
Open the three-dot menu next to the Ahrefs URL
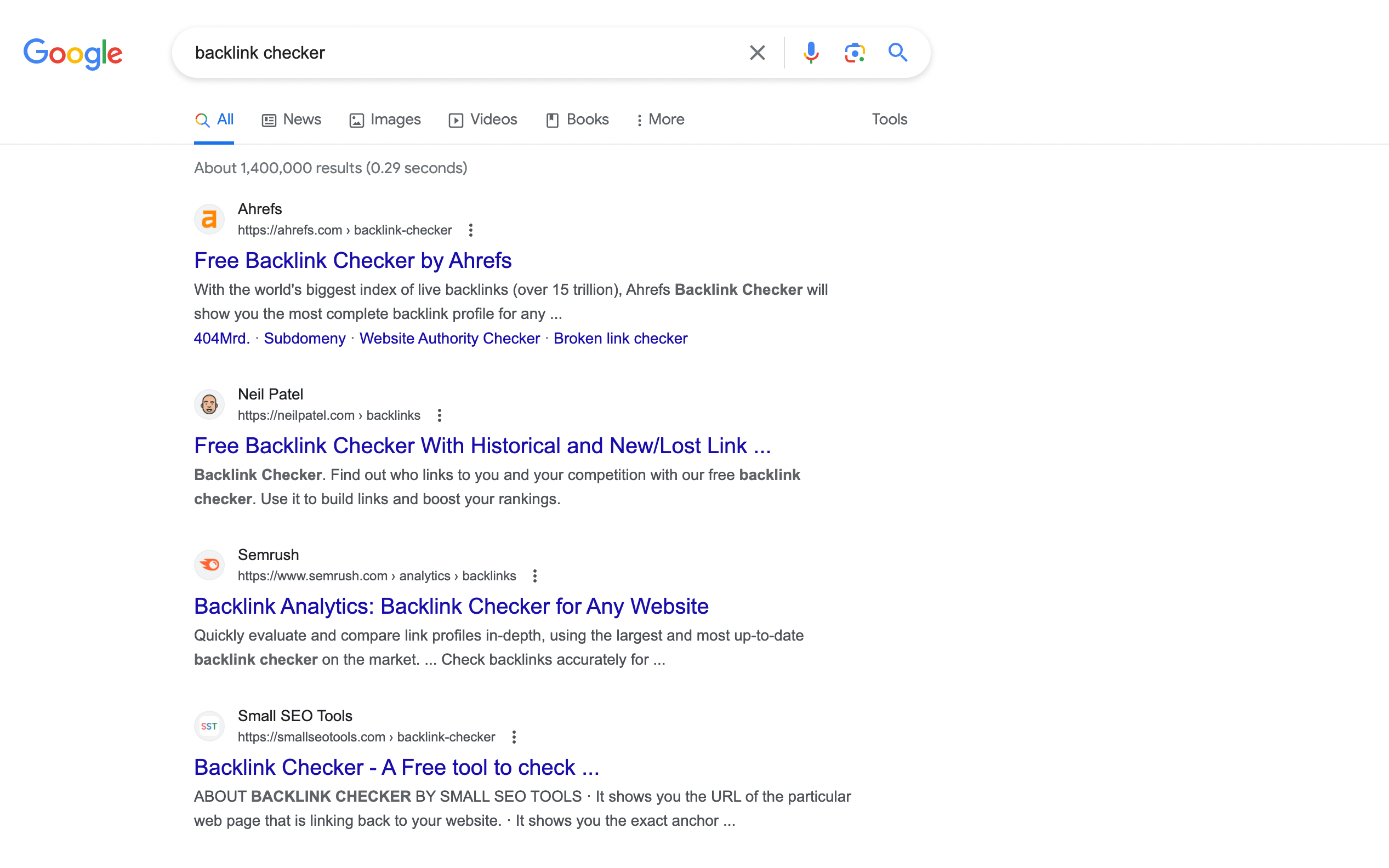point(470,230)
